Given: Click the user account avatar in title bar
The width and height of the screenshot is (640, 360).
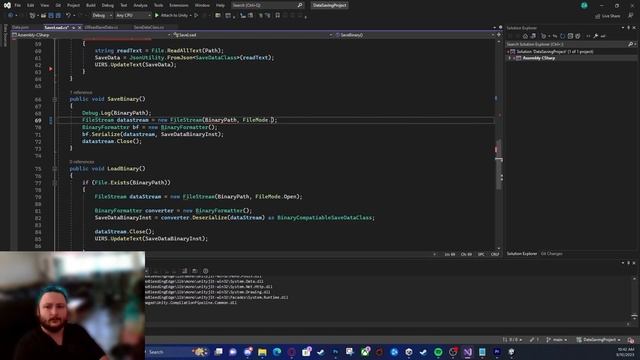Looking at the screenshot, I should (x=584, y=5).
